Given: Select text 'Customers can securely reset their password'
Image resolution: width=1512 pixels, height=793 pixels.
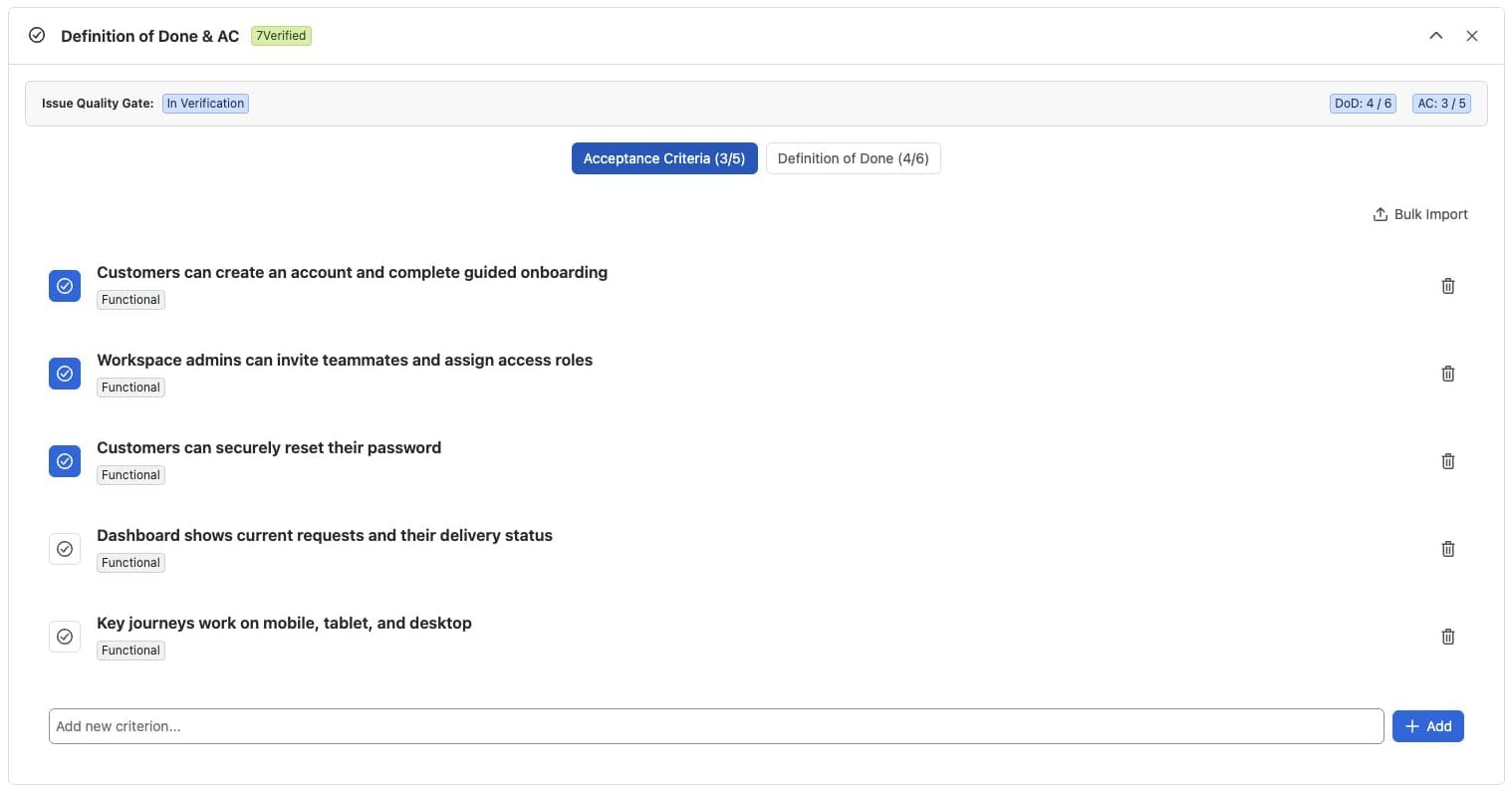Looking at the screenshot, I should point(269,447).
